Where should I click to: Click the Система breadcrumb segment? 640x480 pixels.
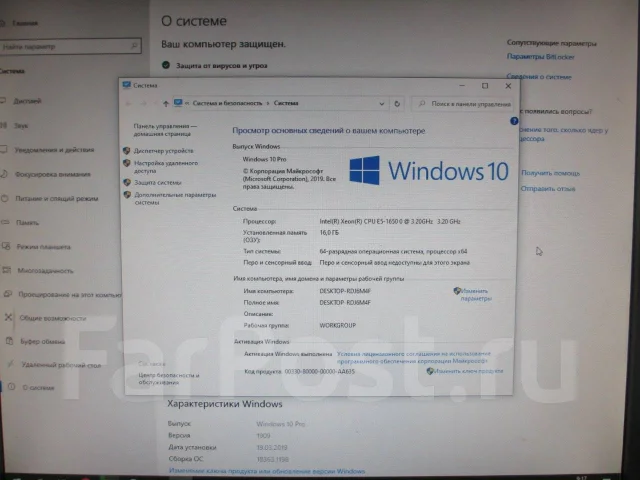[x=286, y=103]
